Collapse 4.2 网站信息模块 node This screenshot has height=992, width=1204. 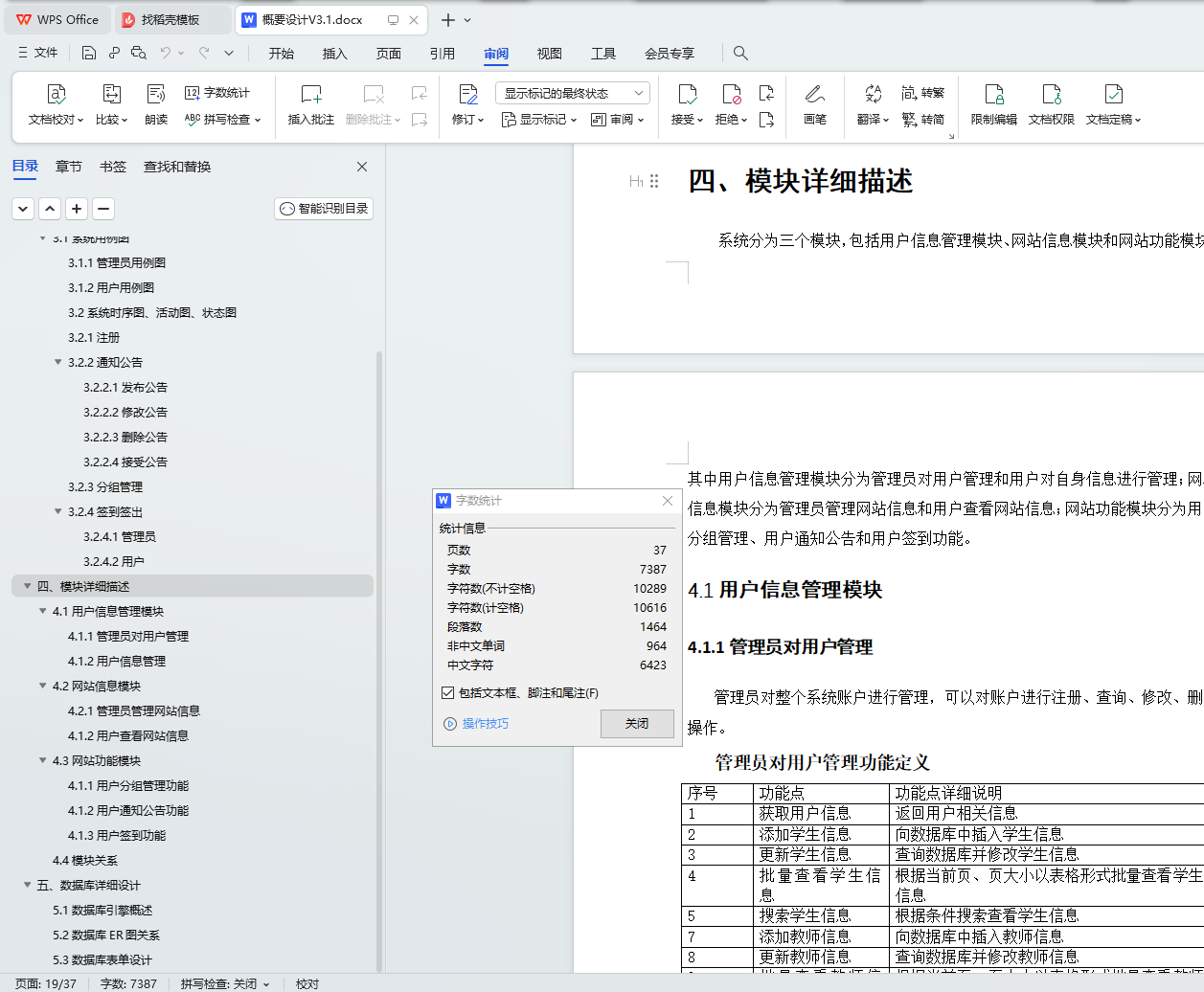click(43, 686)
